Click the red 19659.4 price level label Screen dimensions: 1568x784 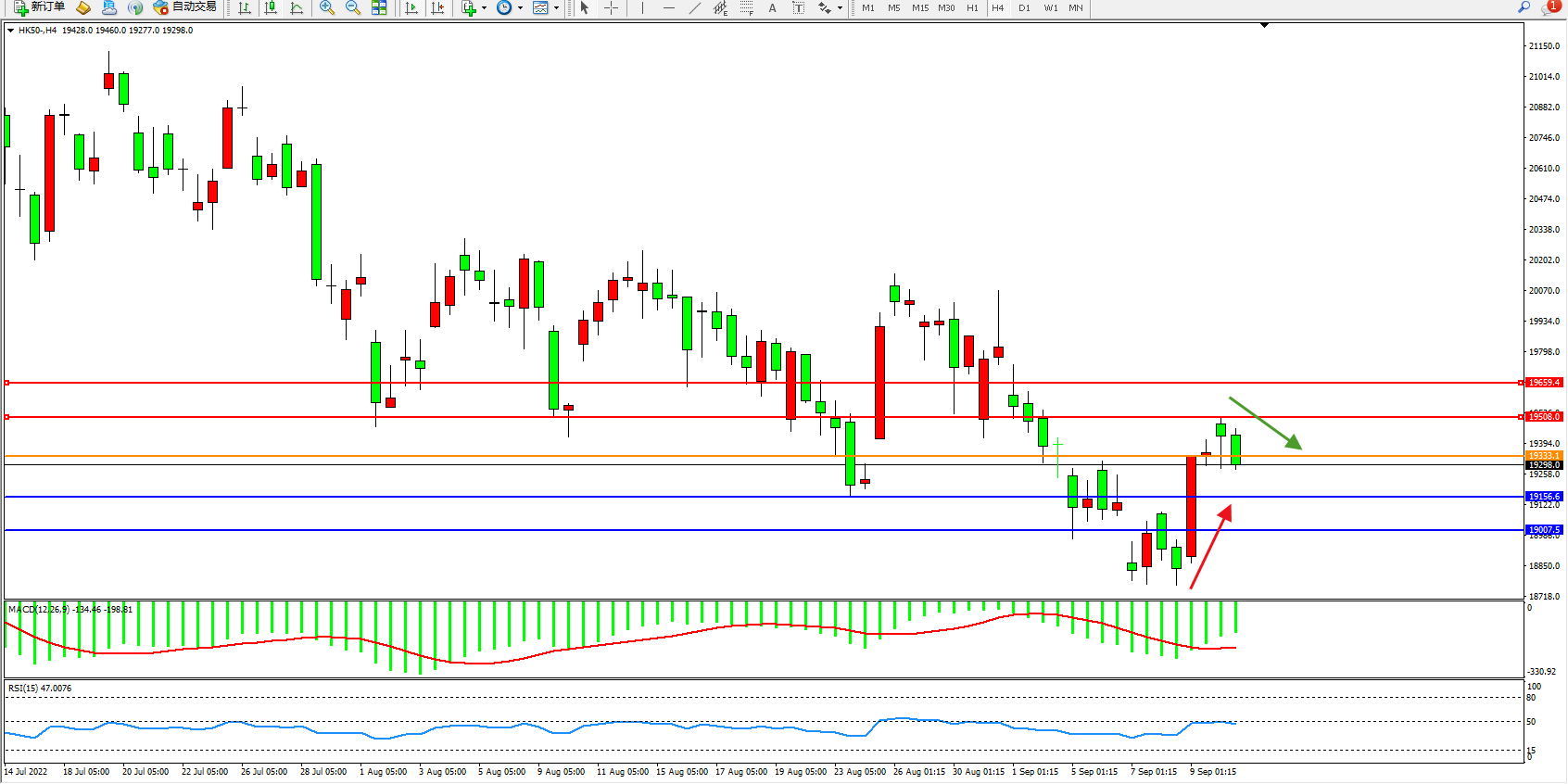1544,383
